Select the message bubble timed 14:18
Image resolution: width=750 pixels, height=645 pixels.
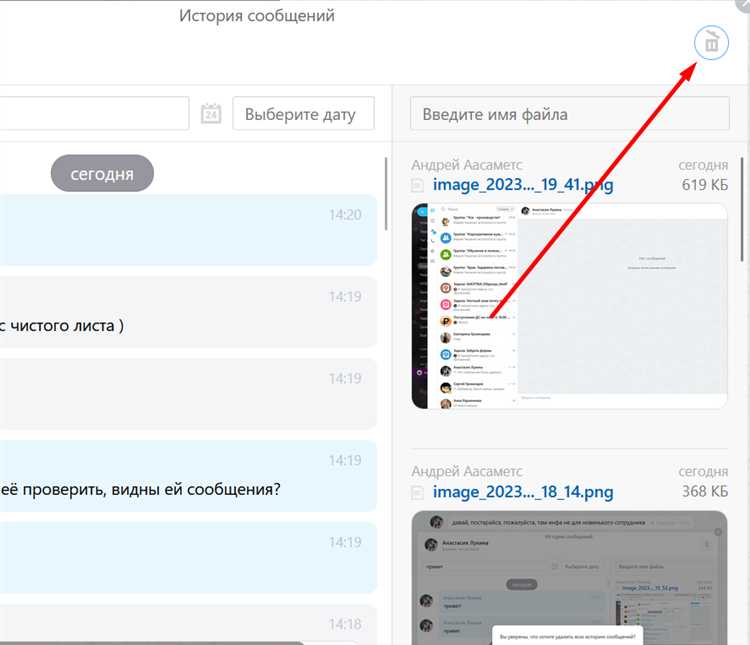point(188,624)
